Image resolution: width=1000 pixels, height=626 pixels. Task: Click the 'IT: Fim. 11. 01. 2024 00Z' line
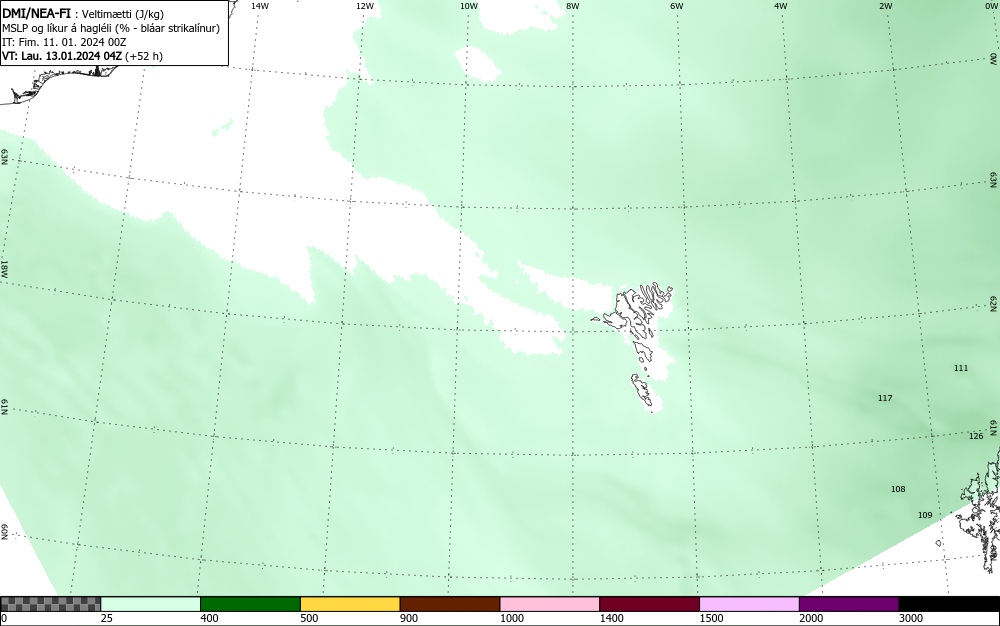coord(64,42)
